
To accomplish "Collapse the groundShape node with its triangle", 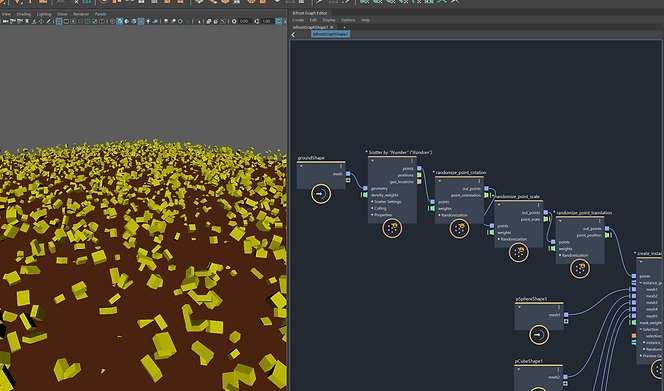I will (302, 166).
